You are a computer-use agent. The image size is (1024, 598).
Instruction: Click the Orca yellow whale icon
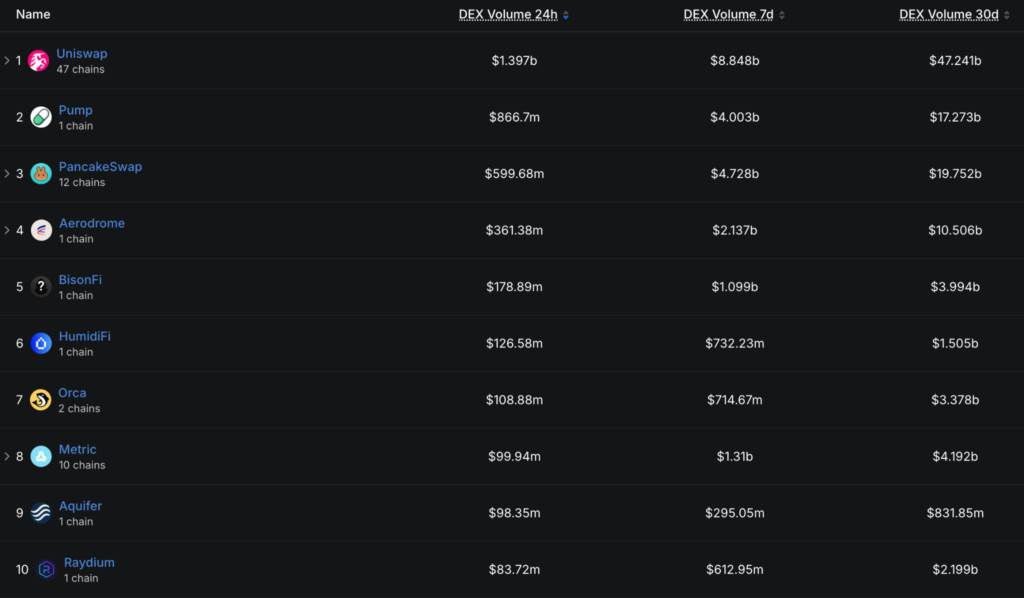point(40,400)
